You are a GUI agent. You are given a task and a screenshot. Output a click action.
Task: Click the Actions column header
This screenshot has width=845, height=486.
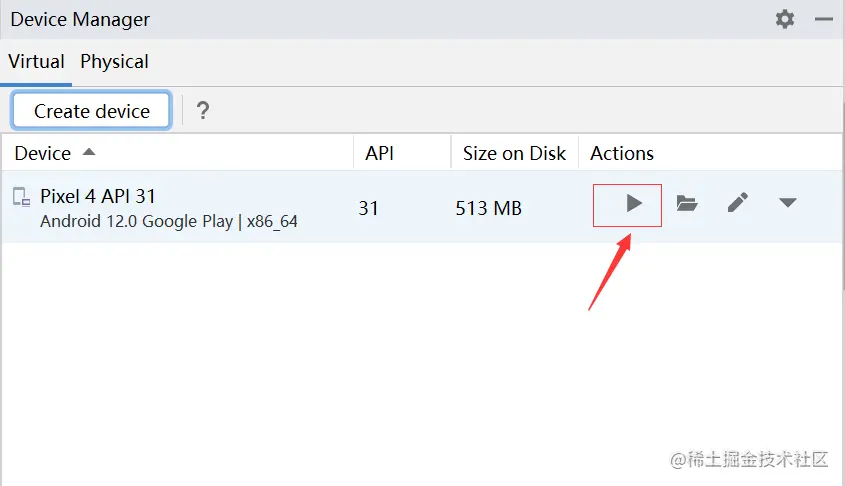point(622,153)
